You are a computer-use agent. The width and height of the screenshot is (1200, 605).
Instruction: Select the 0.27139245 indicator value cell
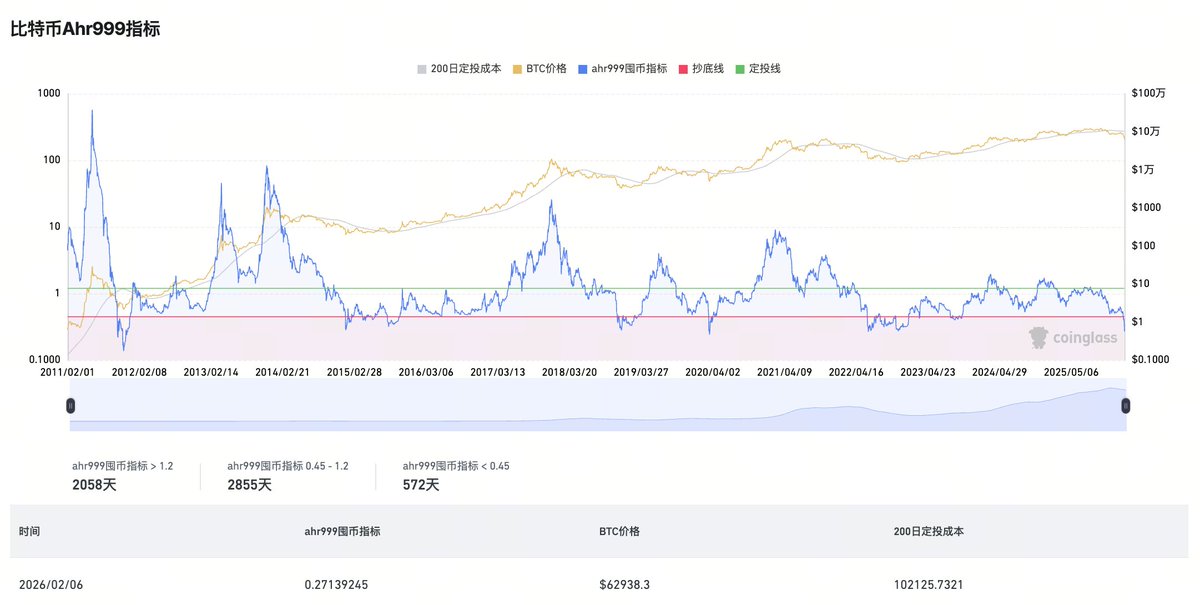point(336,584)
